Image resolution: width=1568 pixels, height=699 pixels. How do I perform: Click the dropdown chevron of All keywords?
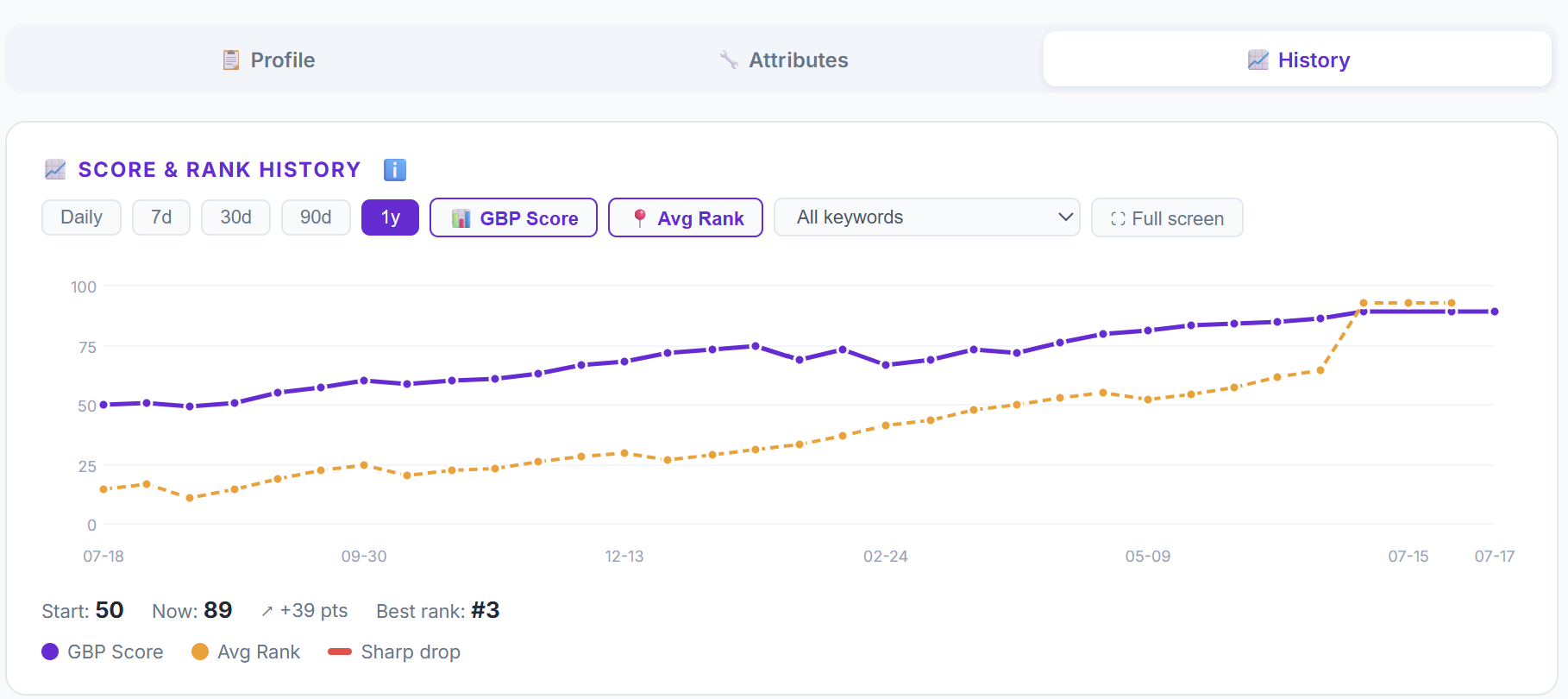pos(1066,217)
